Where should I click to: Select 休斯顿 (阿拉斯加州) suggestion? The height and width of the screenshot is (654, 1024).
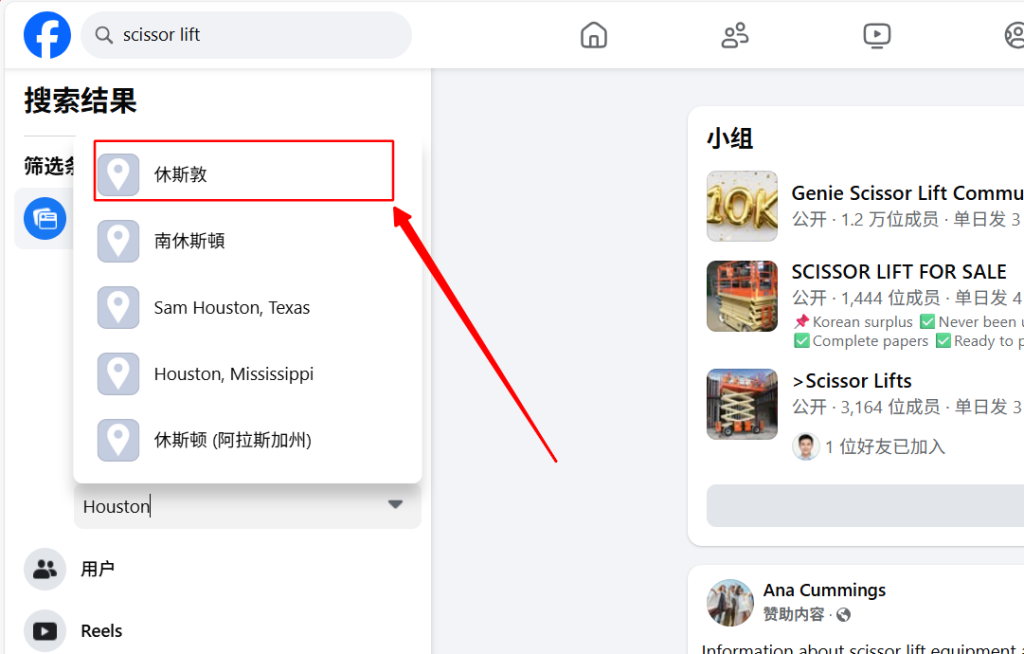232,440
